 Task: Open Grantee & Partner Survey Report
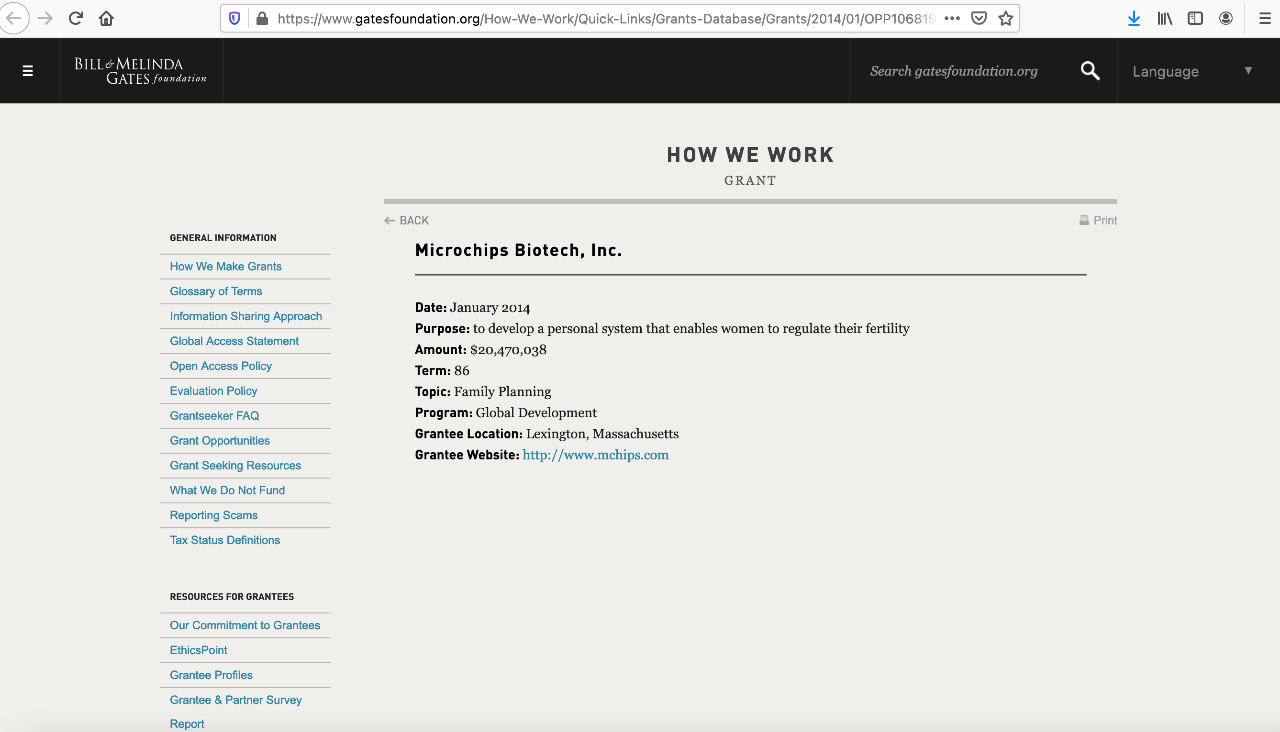[x=236, y=711]
